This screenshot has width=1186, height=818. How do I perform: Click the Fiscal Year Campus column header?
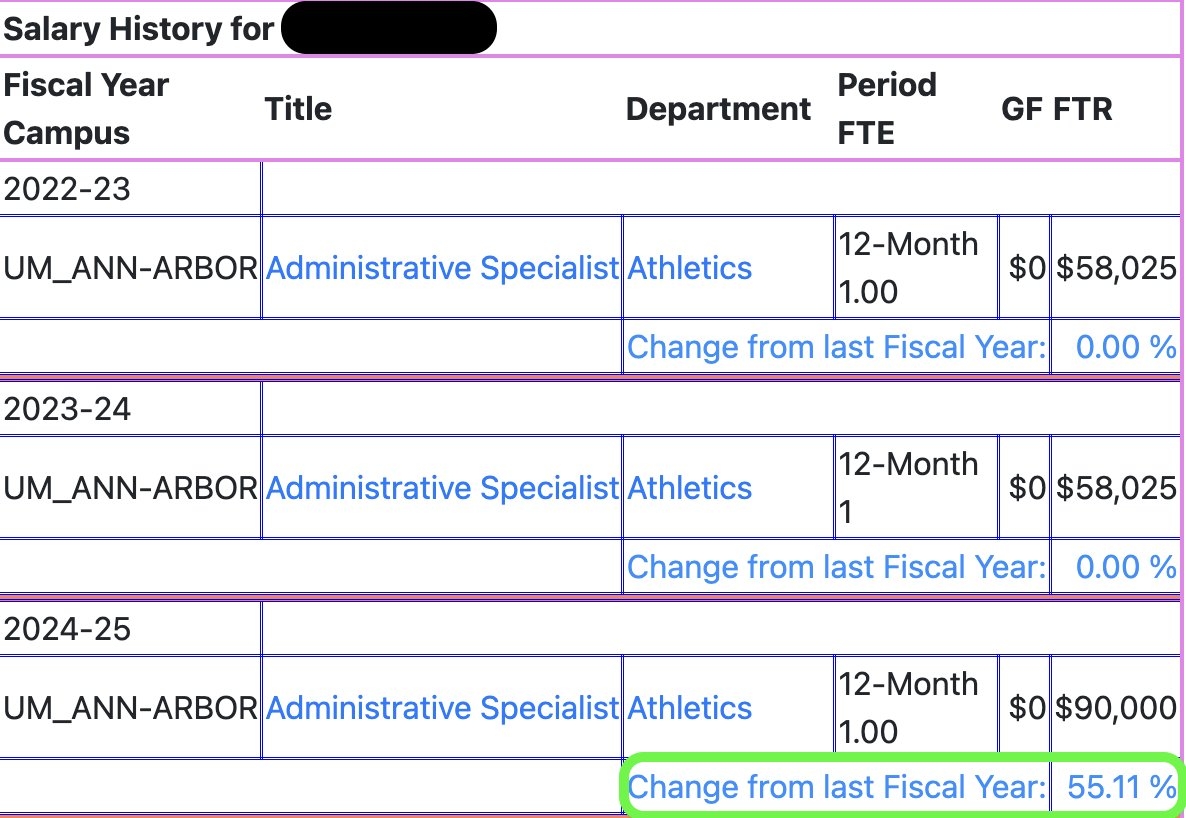pyautogui.click(x=86, y=108)
